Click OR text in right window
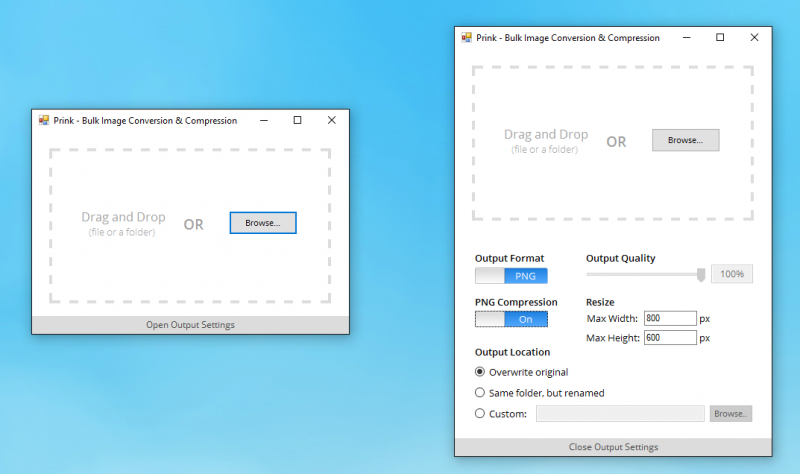This screenshot has height=474, width=800. 616,142
